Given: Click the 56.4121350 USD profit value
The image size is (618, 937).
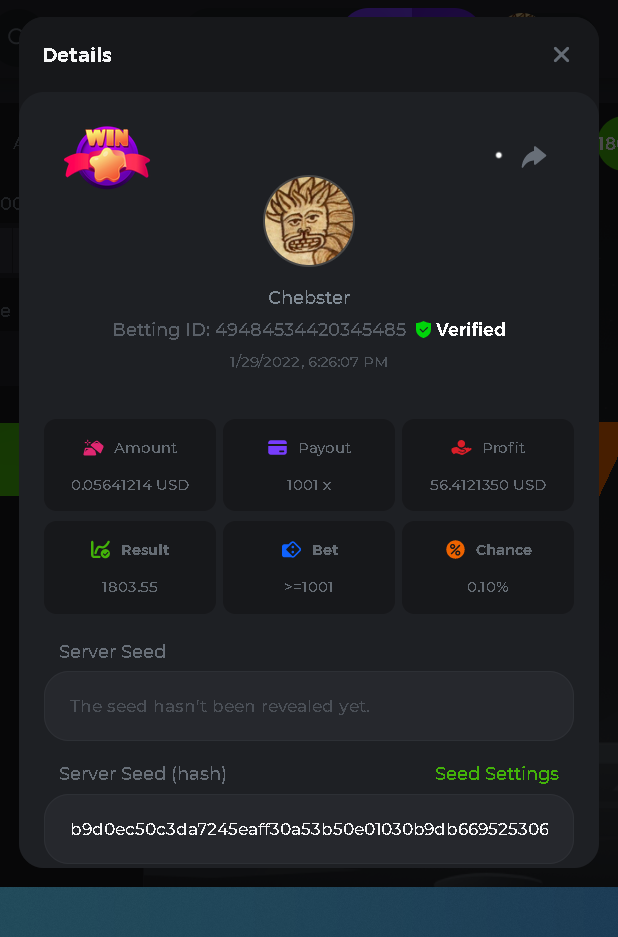Looking at the screenshot, I should [x=488, y=485].
